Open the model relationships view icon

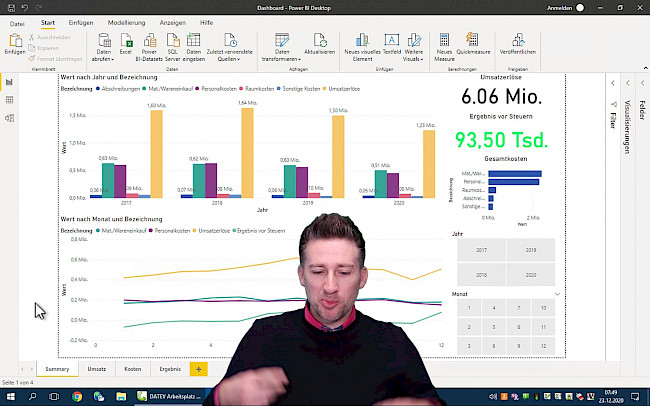click(x=9, y=118)
